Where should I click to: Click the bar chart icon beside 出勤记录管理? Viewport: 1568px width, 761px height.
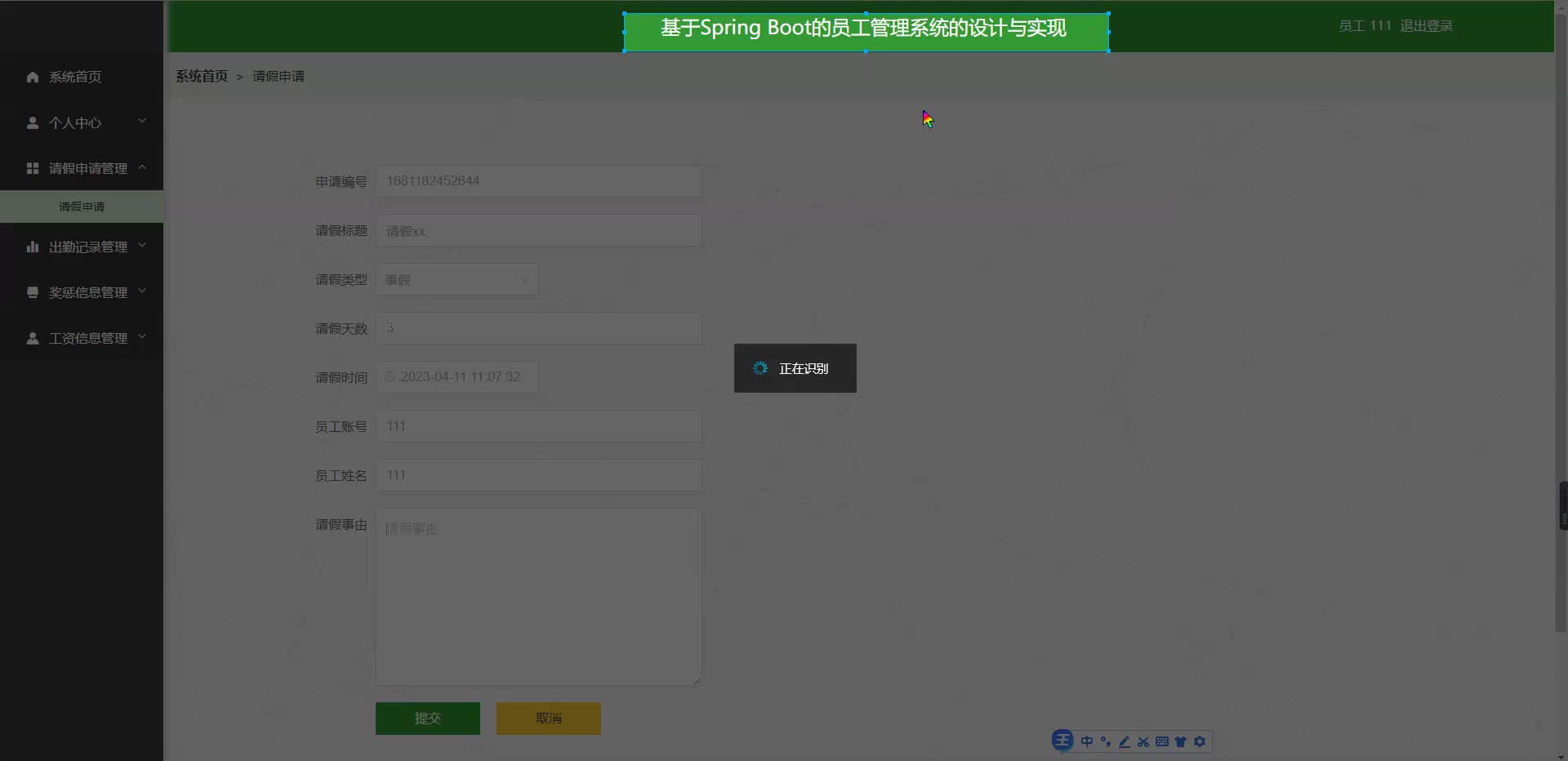(x=33, y=247)
